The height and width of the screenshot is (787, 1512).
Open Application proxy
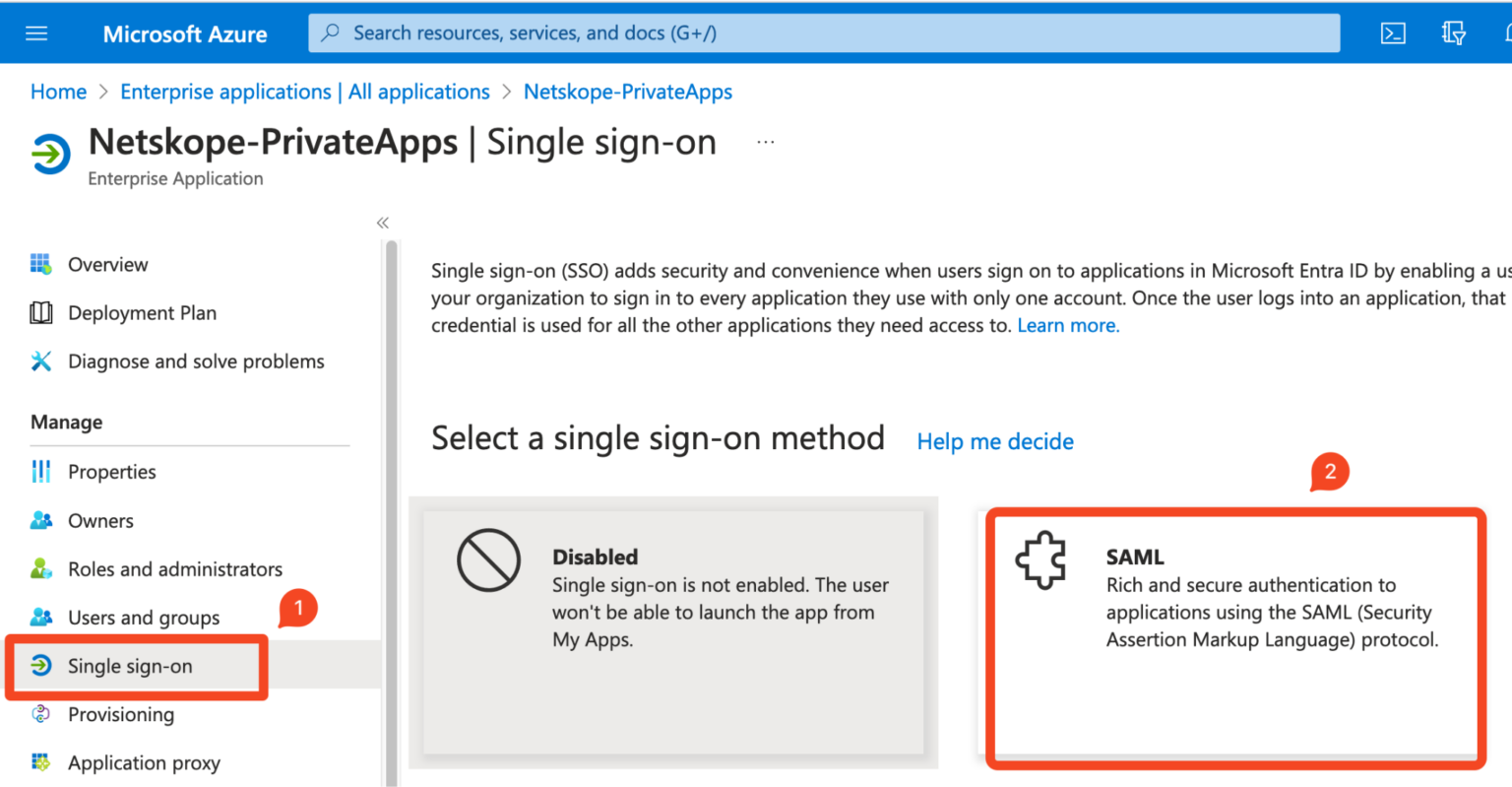(x=143, y=762)
